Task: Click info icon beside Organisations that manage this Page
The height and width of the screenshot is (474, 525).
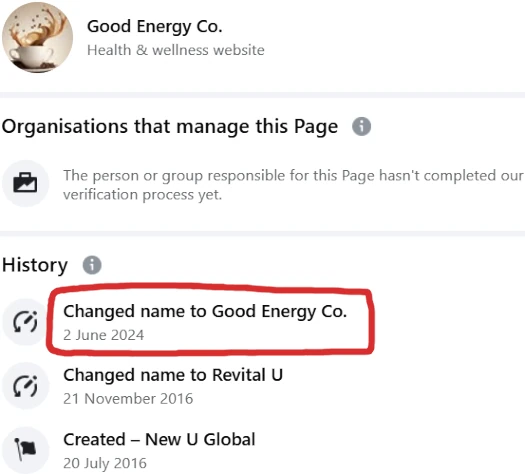Action: (361, 126)
